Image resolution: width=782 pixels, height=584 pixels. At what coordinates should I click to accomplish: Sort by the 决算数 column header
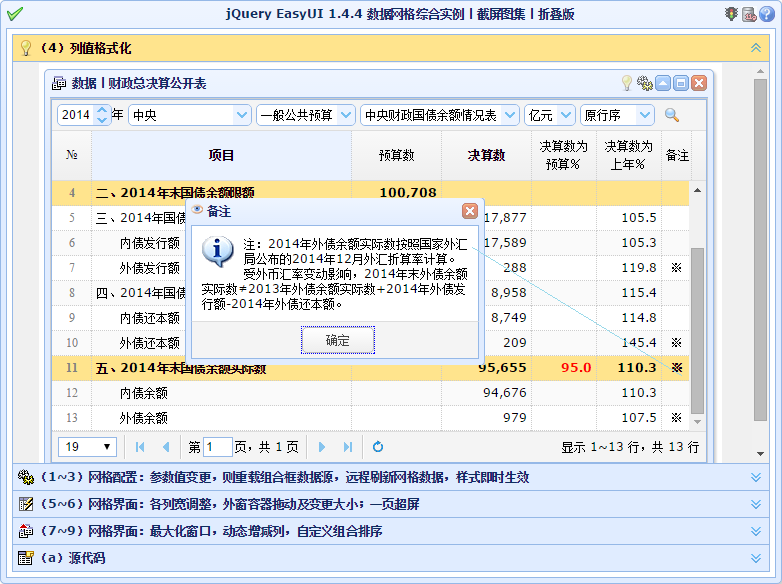pos(486,155)
